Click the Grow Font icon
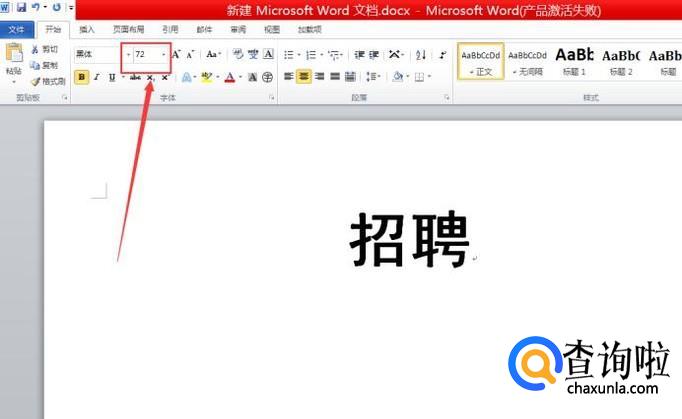 click(x=176, y=54)
